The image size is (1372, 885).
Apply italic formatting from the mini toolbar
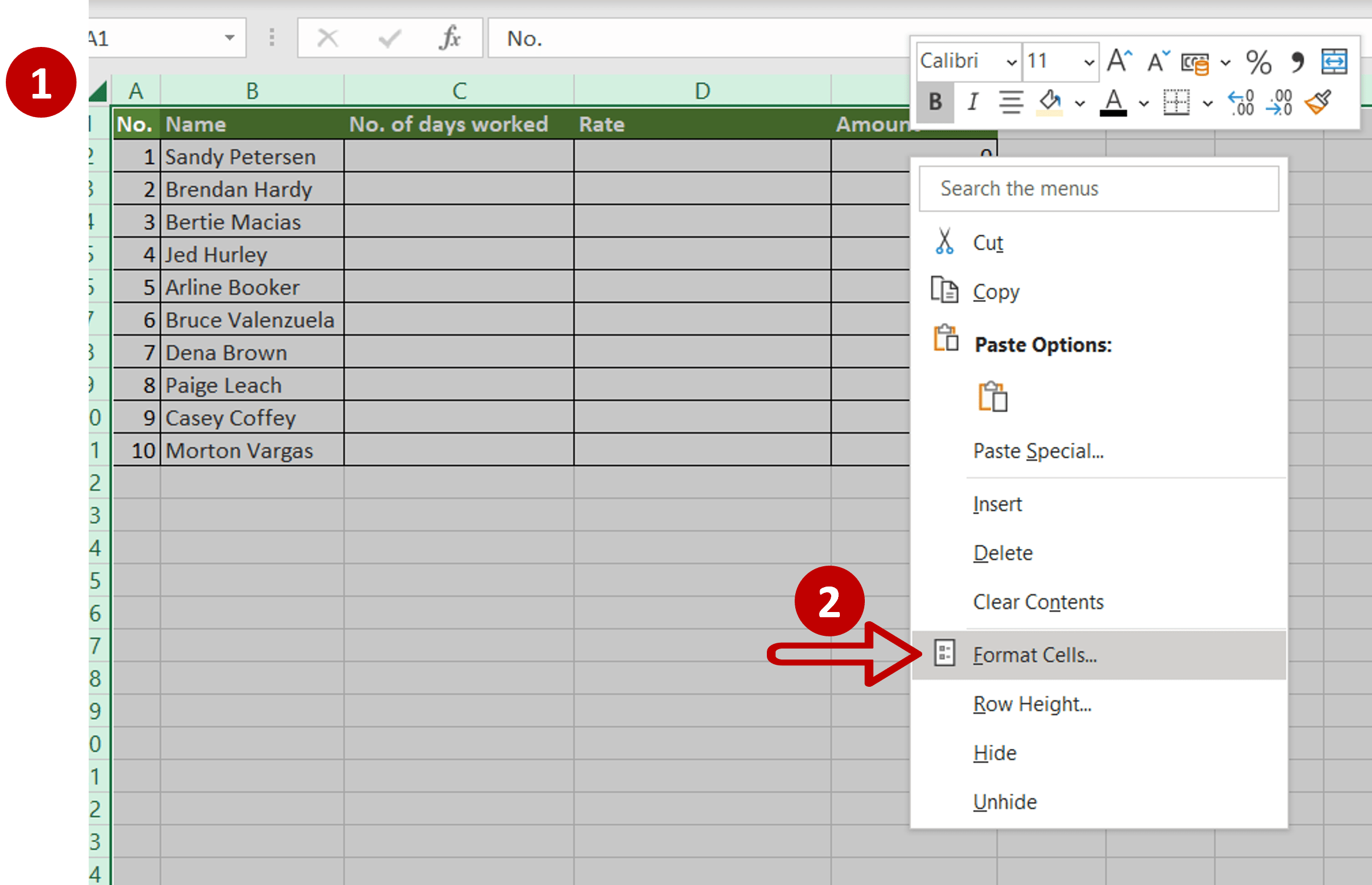pos(972,102)
